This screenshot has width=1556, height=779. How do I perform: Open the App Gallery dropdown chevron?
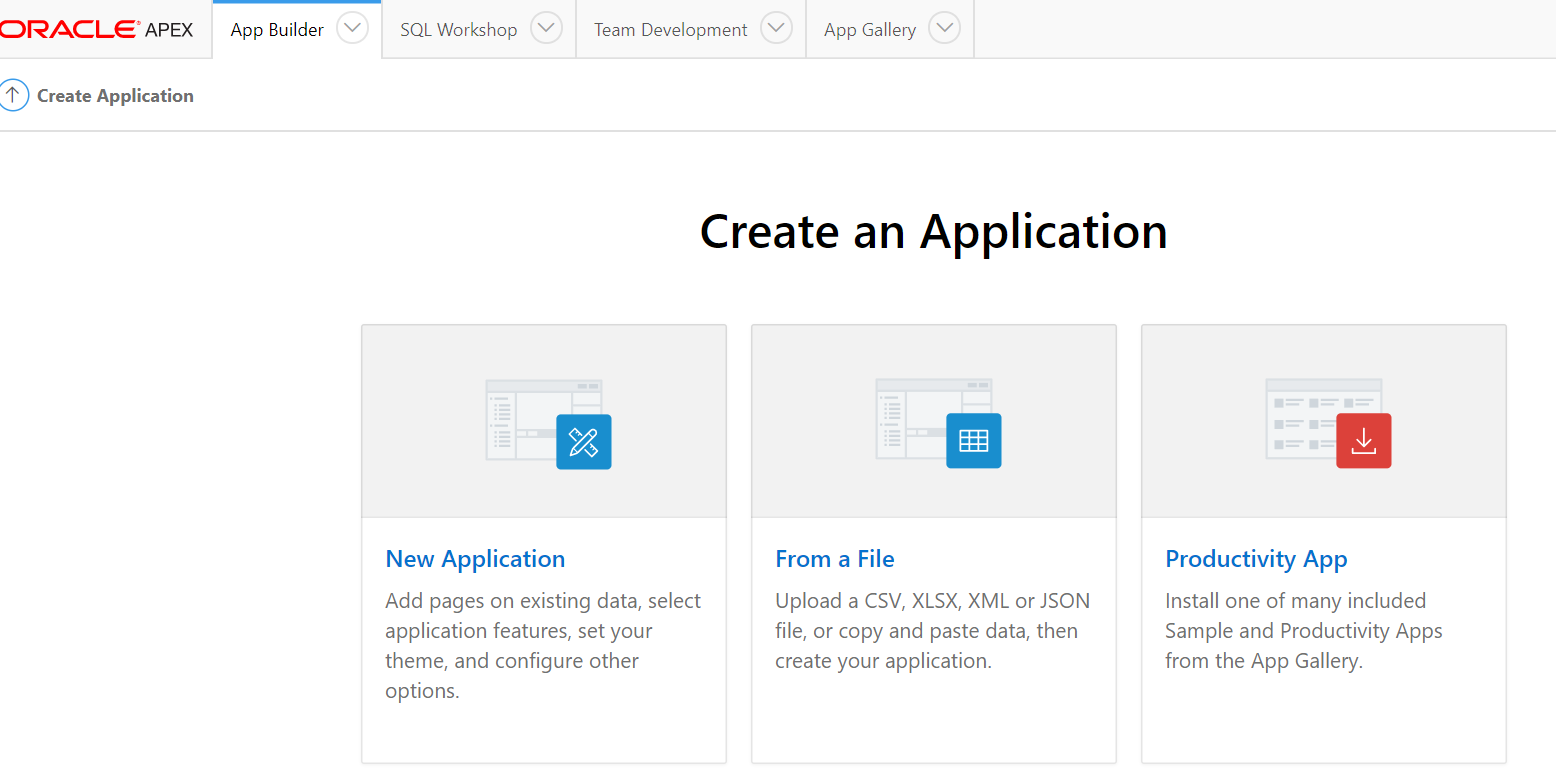(x=944, y=29)
